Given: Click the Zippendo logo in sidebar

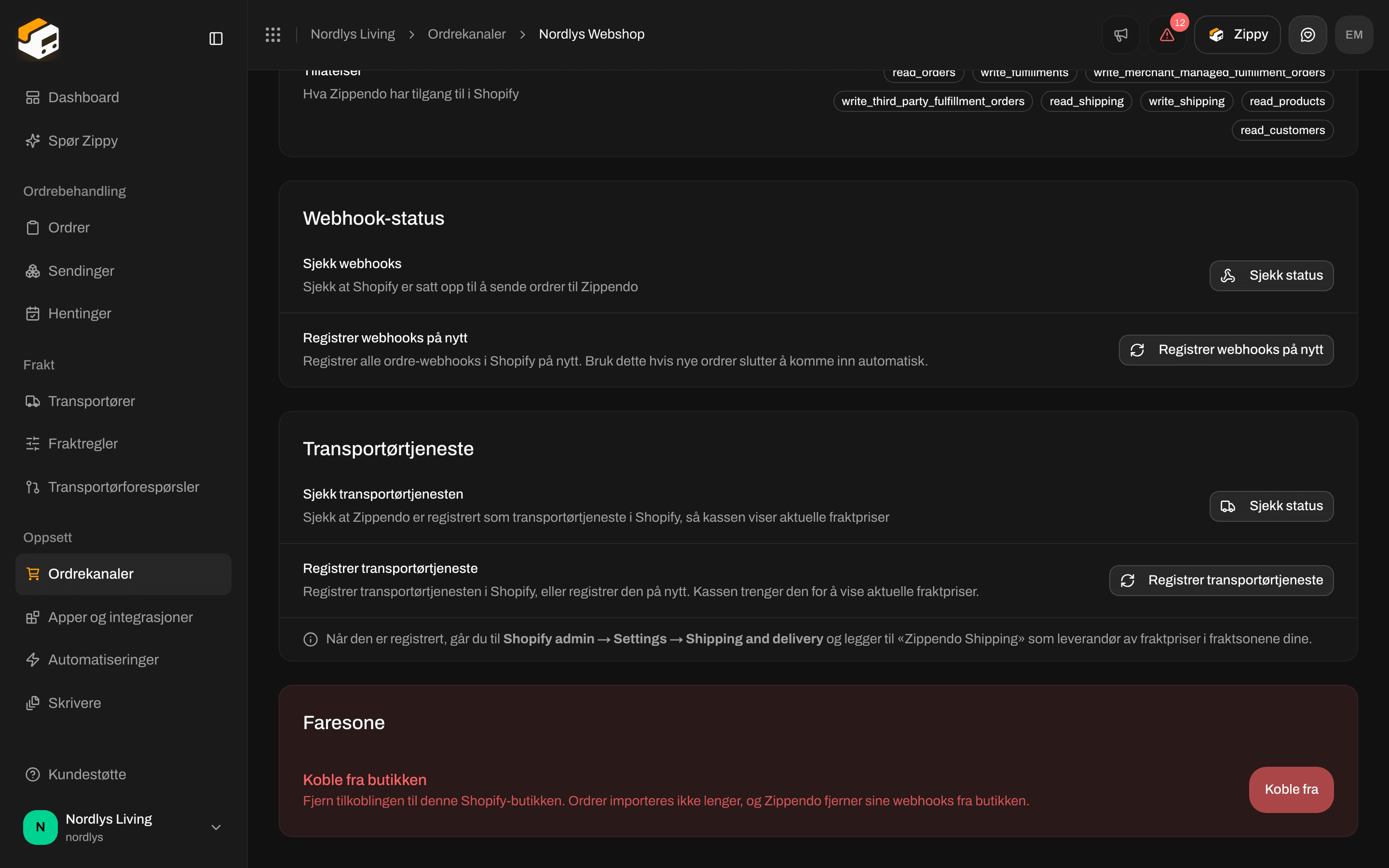Looking at the screenshot, I should coord(39,39).
